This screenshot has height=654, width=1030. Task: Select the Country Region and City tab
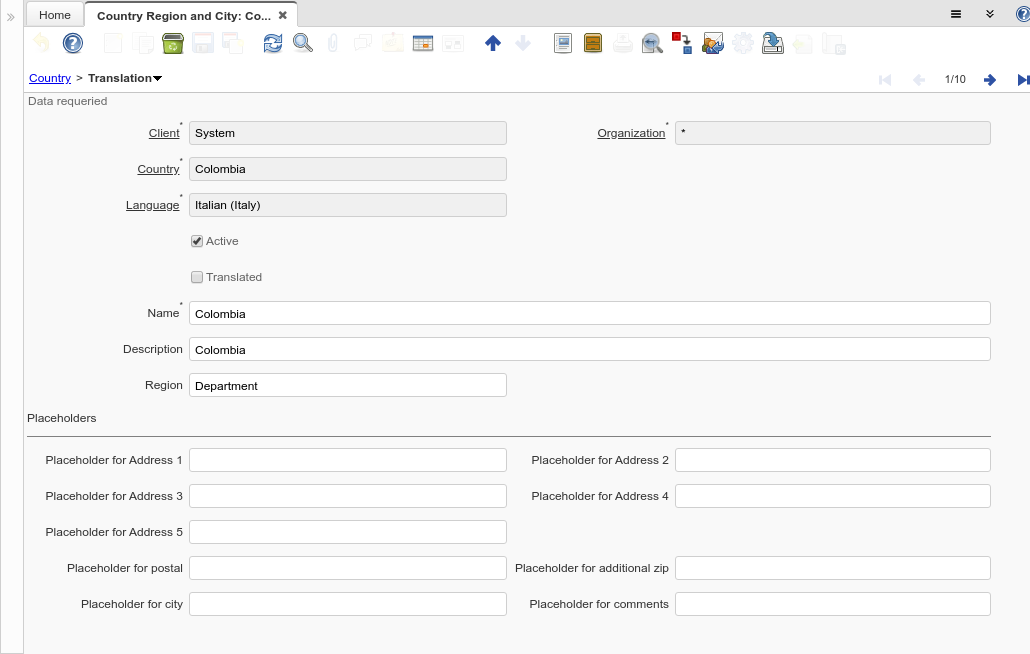click(x=182, y=16)
